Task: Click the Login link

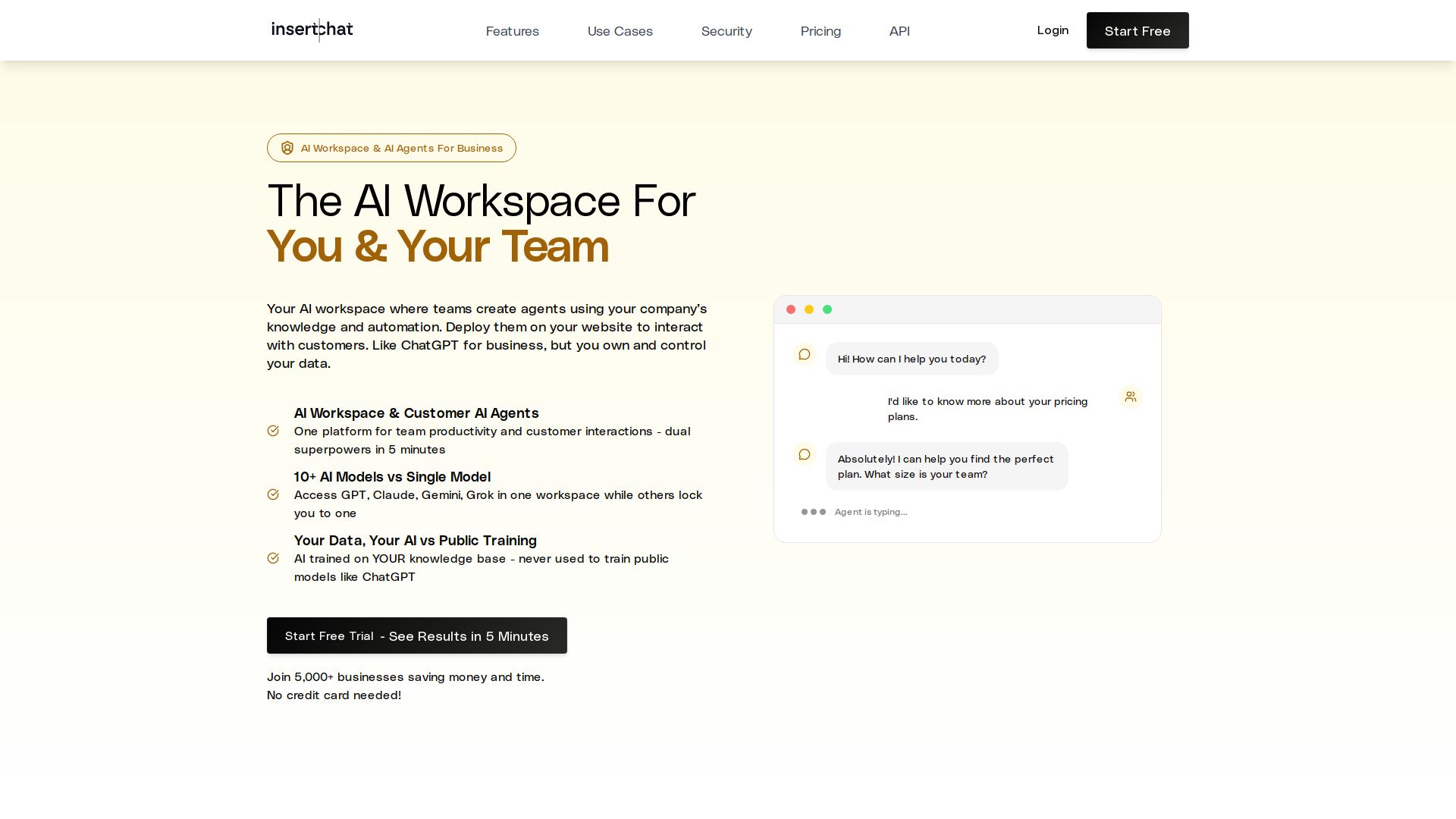Action: 1053,30
